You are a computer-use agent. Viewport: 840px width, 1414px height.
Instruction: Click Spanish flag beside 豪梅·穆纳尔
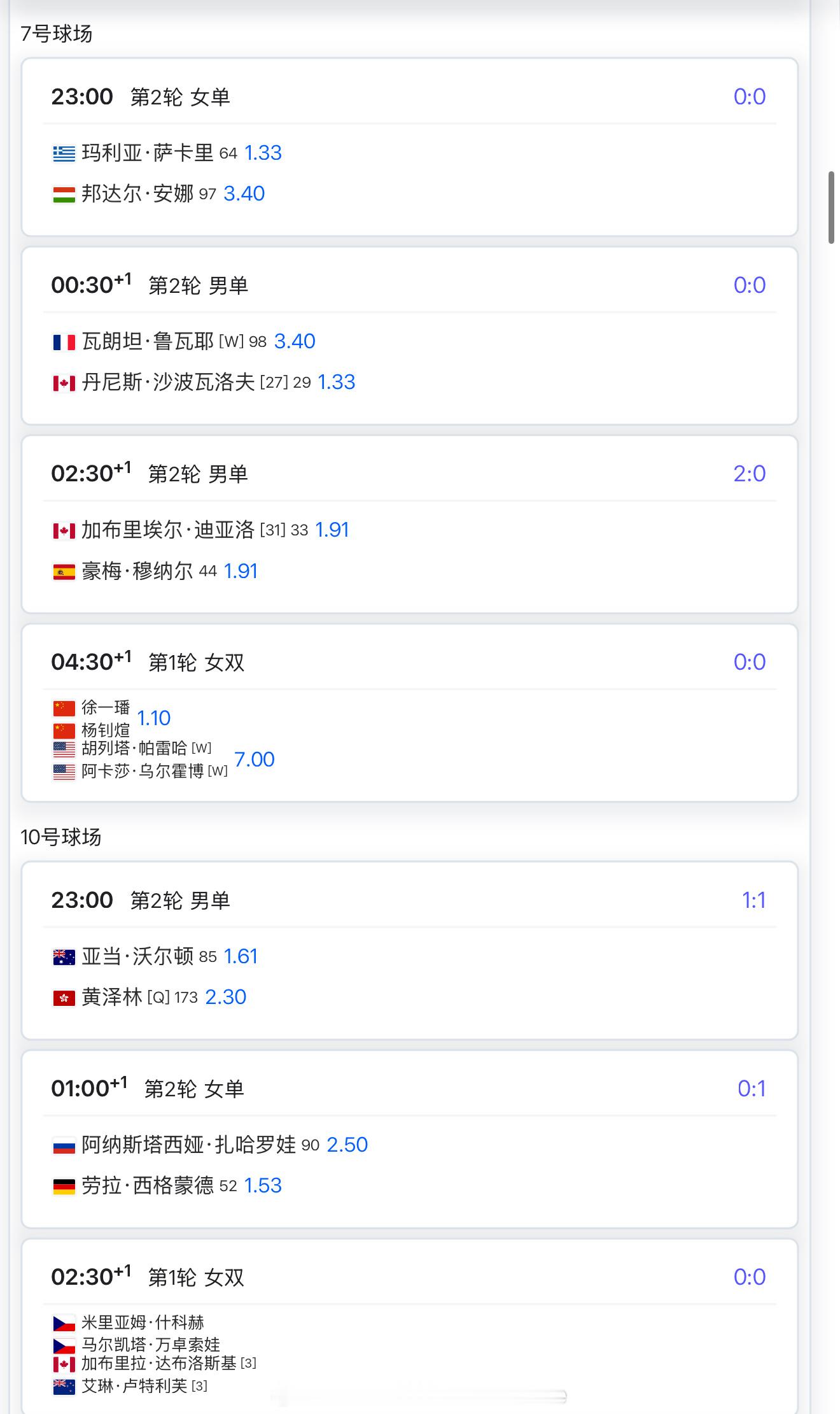pos(64,572)
